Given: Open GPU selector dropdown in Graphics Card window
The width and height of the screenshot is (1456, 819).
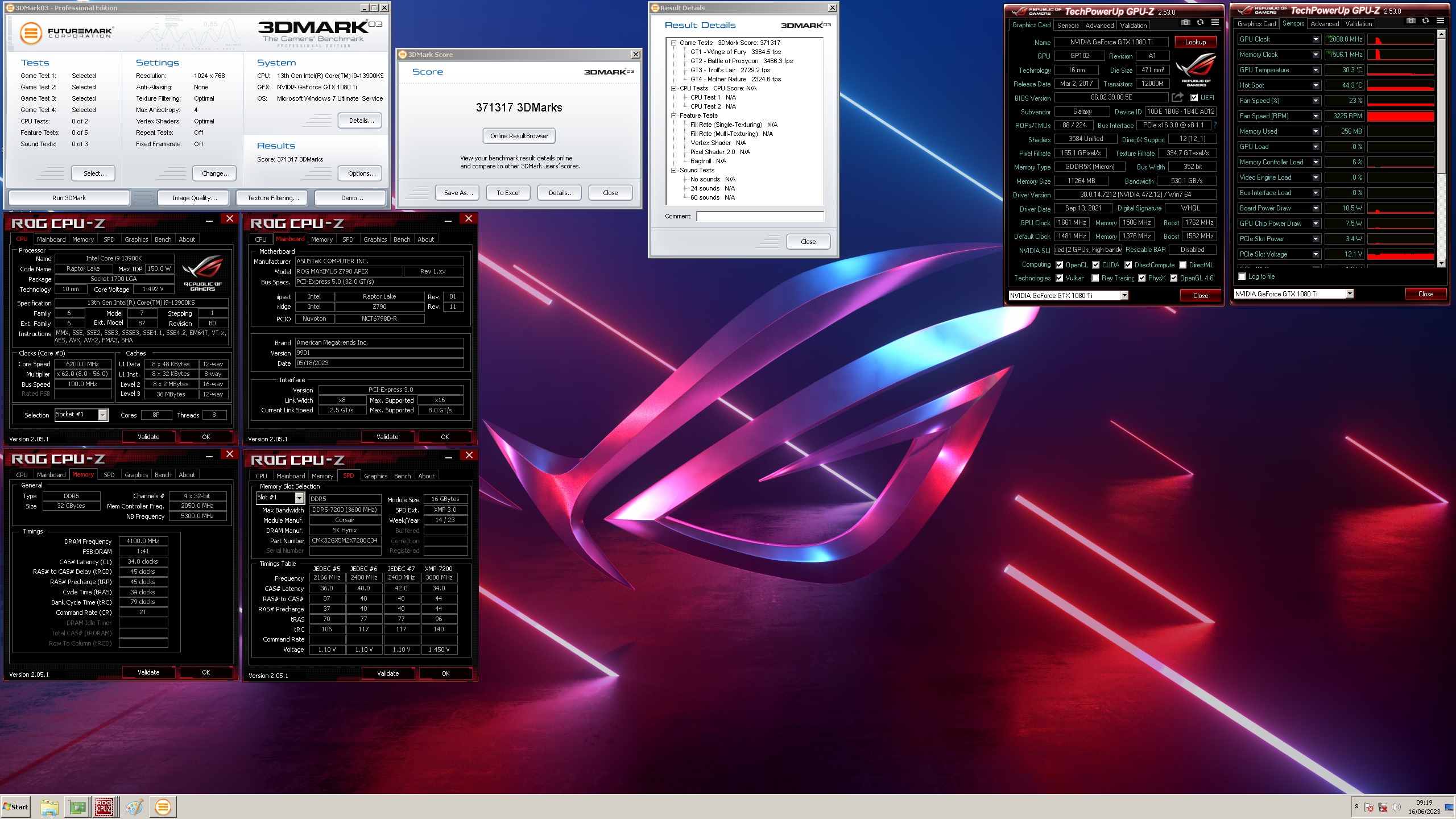Looking at the screenshot, I should tap(1124, 295).
